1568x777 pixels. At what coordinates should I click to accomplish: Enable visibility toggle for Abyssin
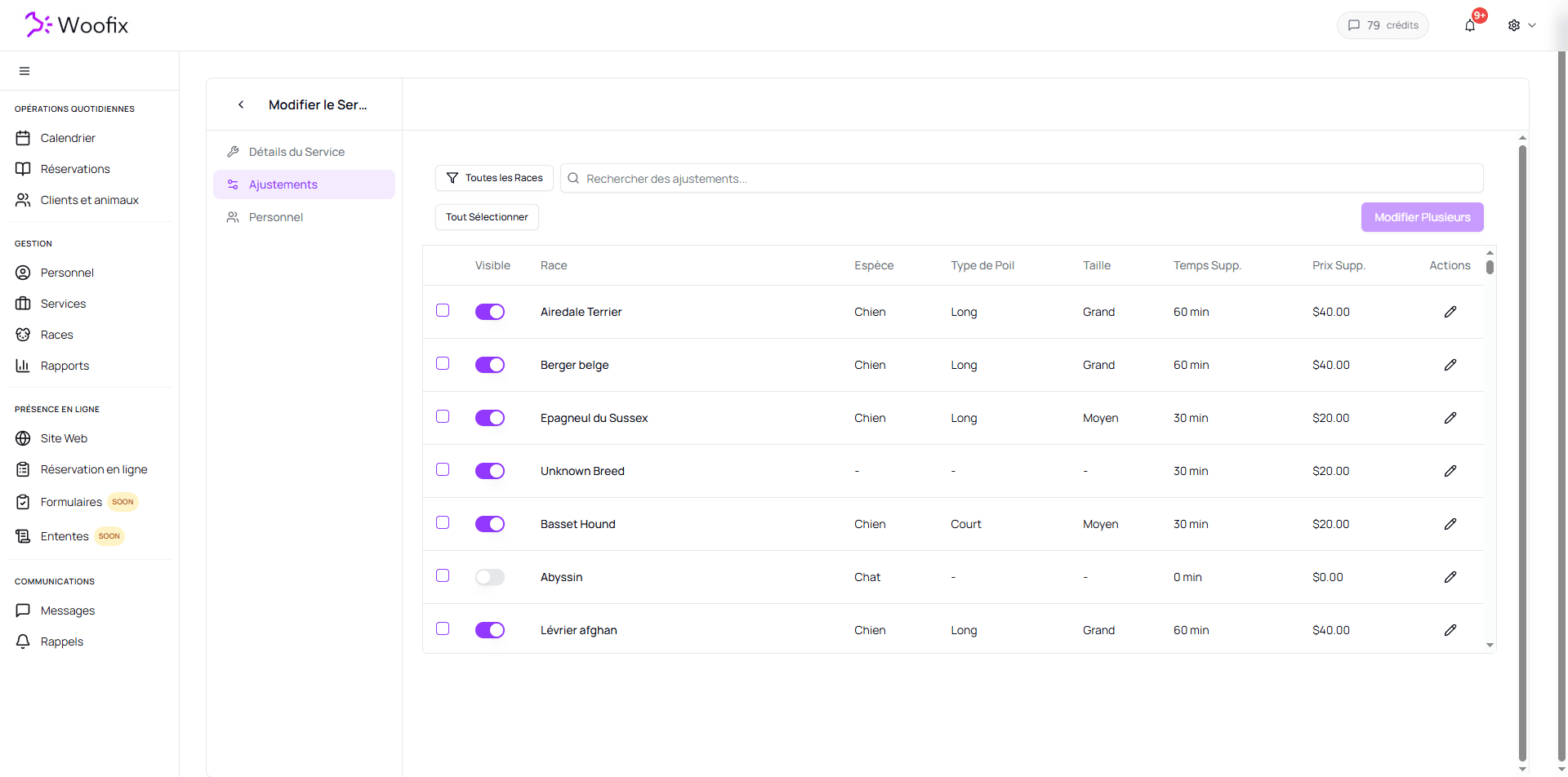click(490, 577)
